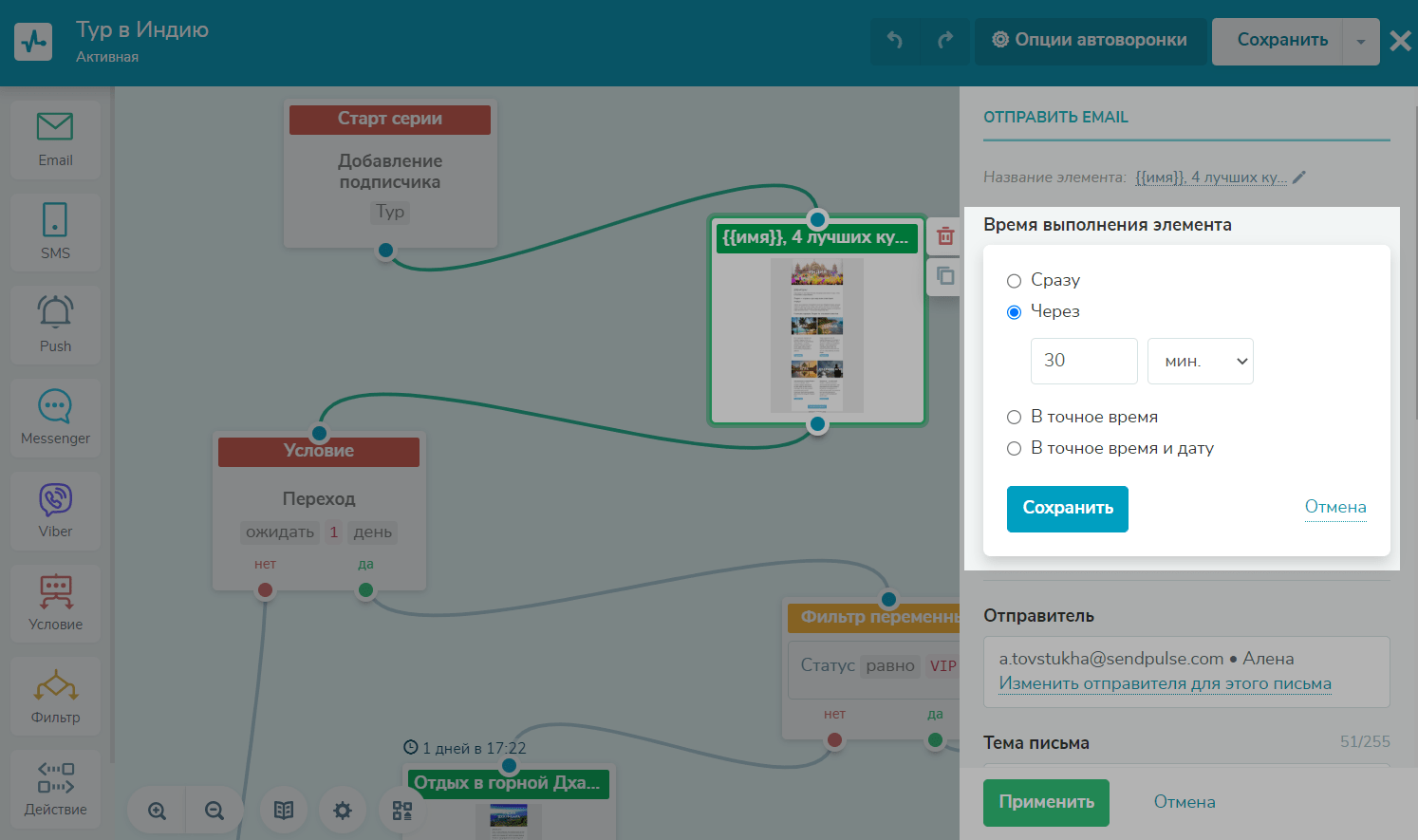
Task: Open the 'Отправить Email' tab header
Action: coord(1055,118)
